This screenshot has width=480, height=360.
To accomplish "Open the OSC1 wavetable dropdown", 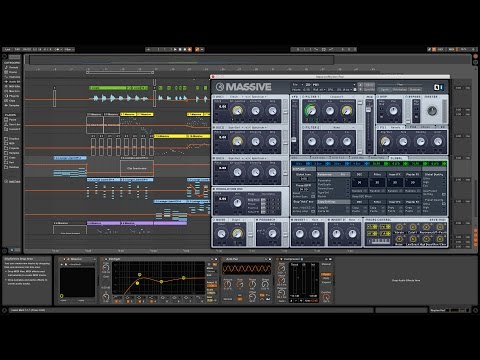I will coord(236,97).
